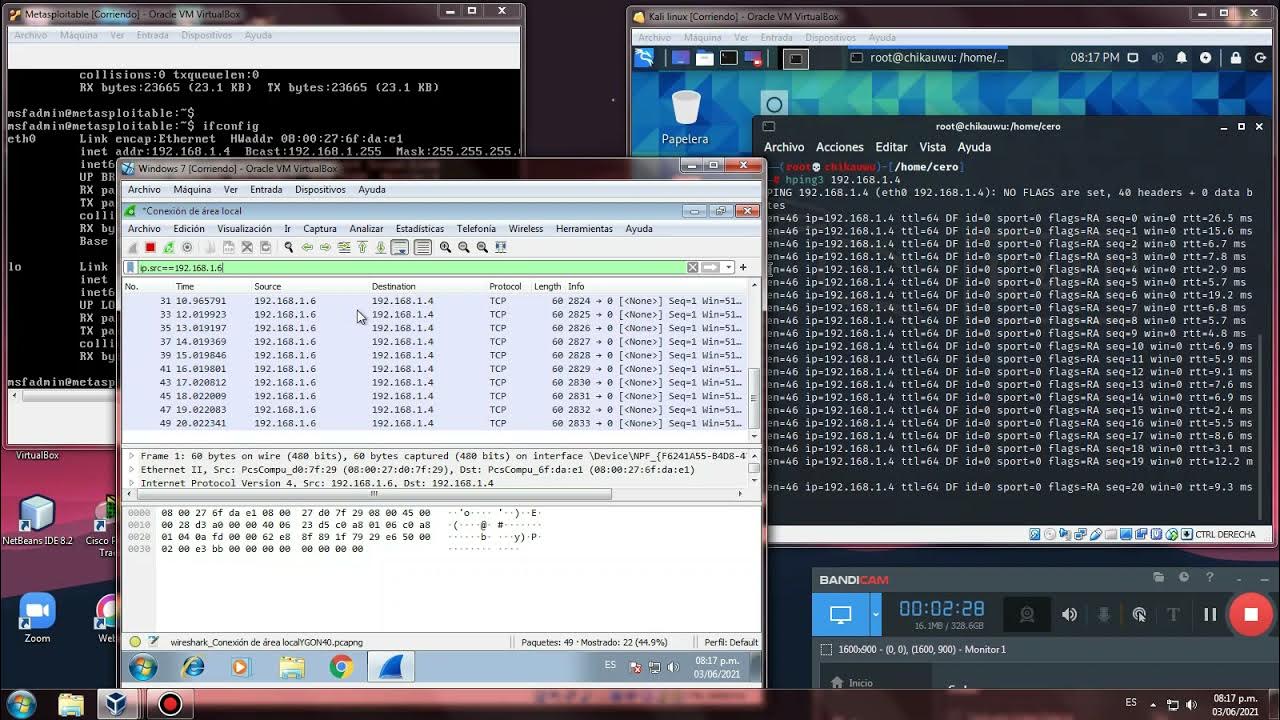The width and height of the screenshot is (1280, 720).
Task: Toggle Bandicam speaker sound
Action: (x=1069, y=615)
